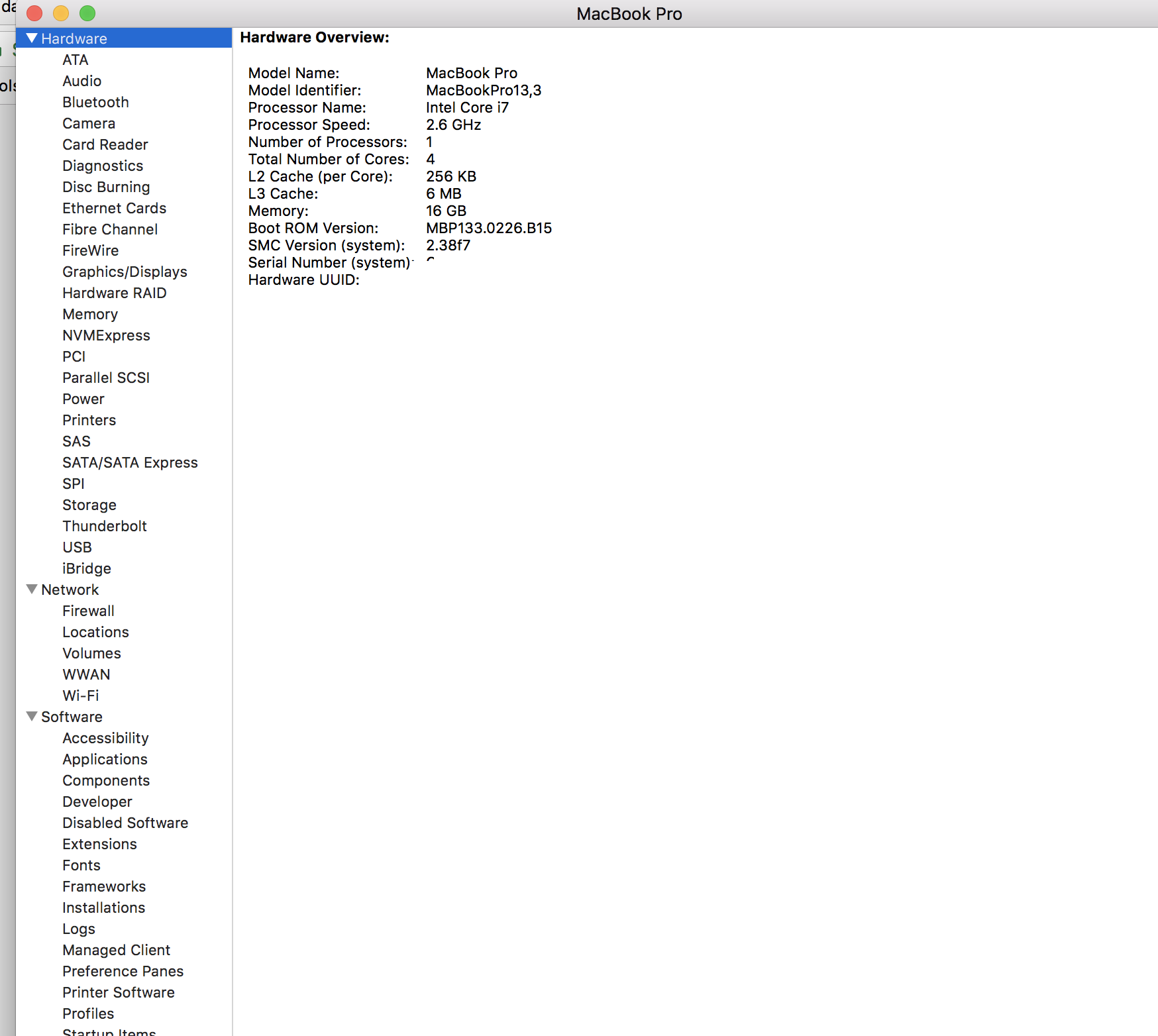
Task: Select Disabled Software item
Action: pos(125,823)
